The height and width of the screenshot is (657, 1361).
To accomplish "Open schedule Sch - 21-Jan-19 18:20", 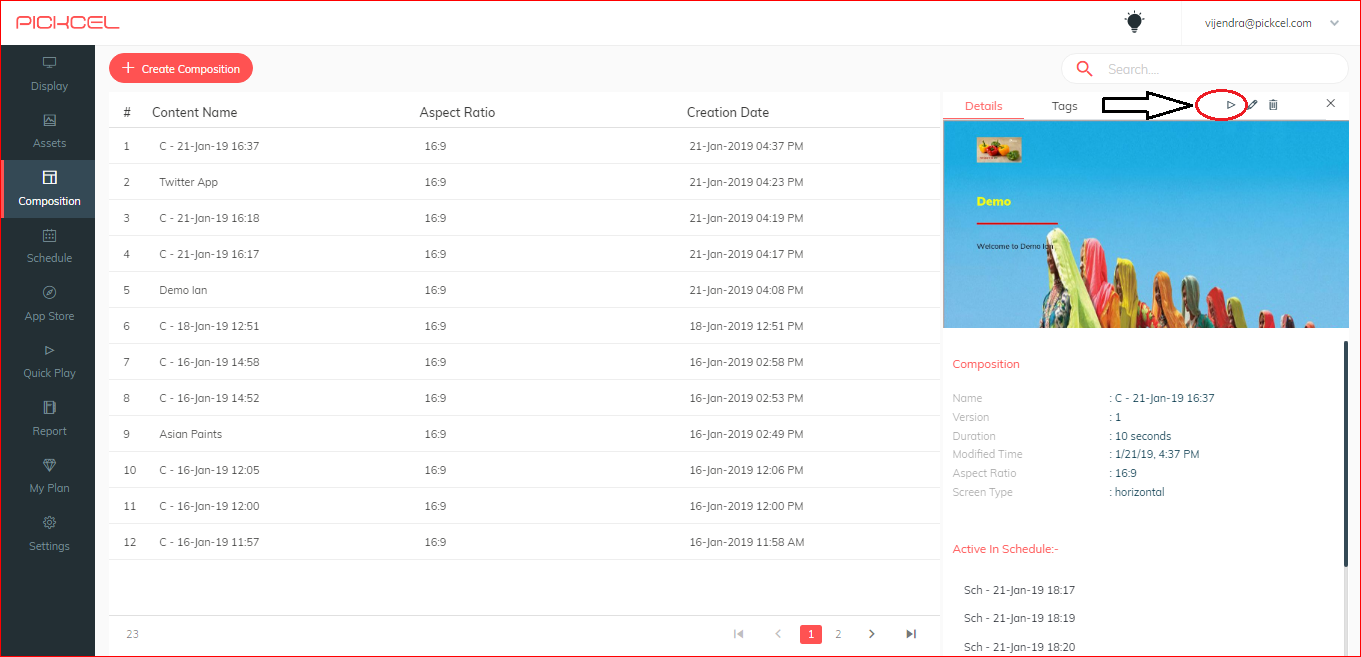I will point(1019,647).
